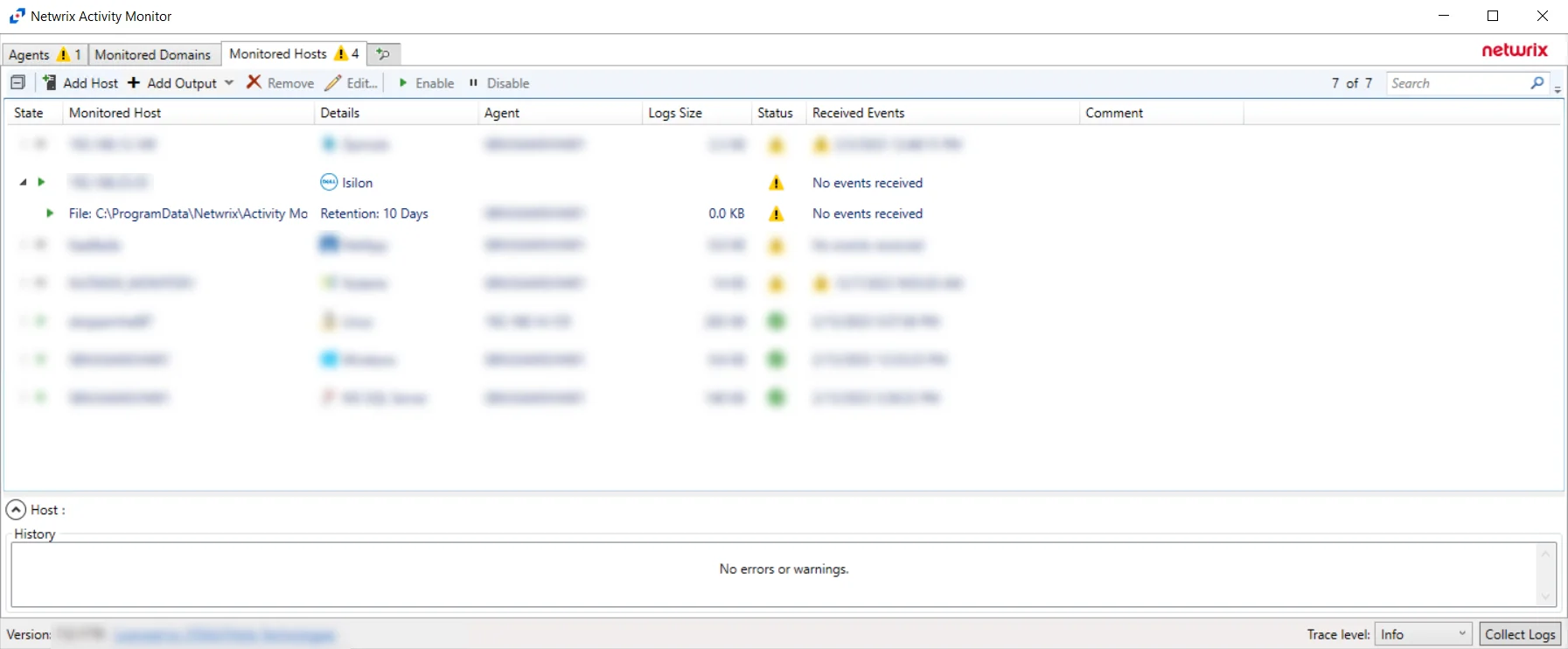Click the Collect Logs button
Screen dimensions: 1568x649
tap(1520, 634)
